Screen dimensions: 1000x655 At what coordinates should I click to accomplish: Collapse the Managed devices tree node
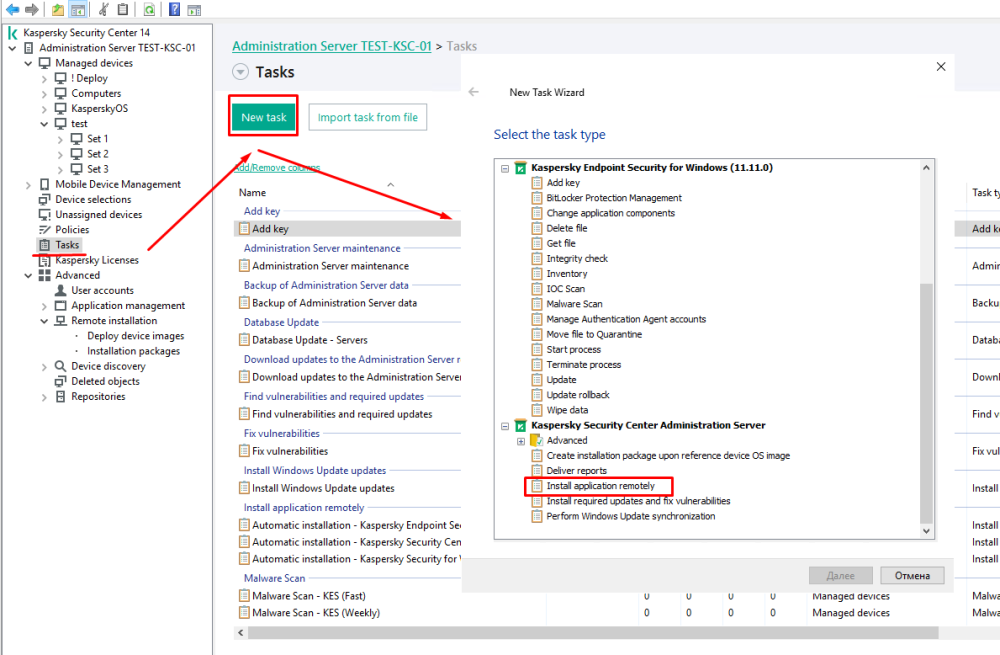(28, 63)
